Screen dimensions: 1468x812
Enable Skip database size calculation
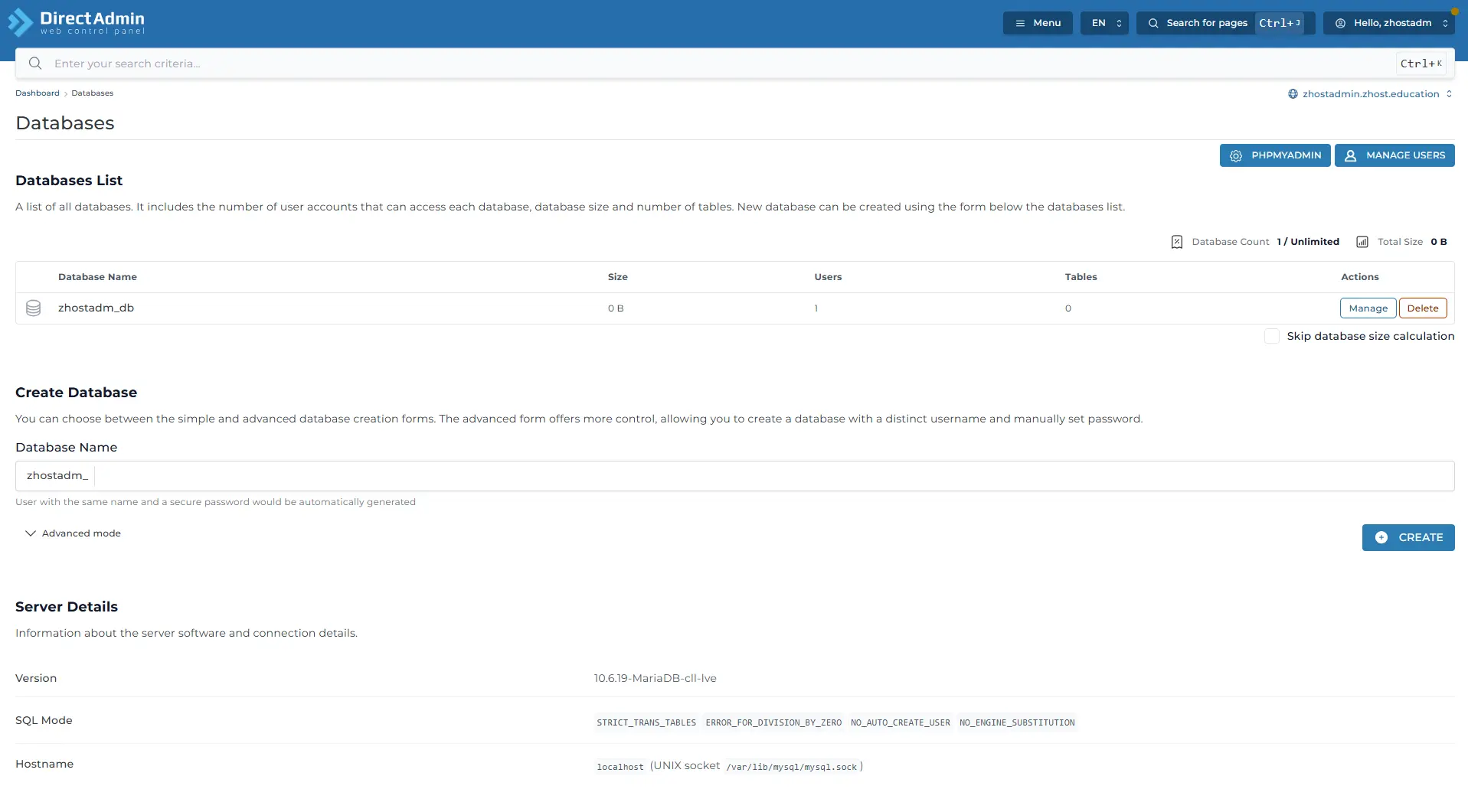point(1272,336)
